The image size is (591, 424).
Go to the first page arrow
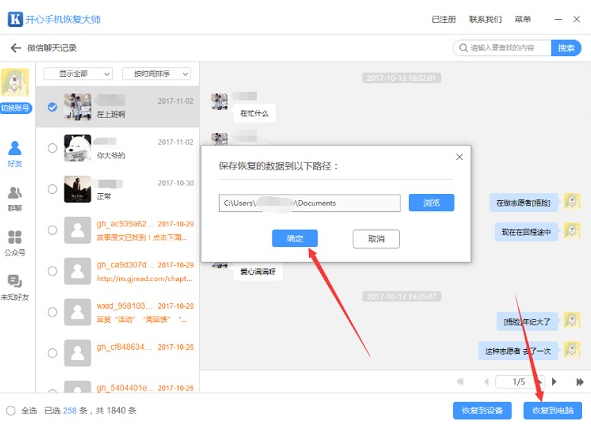[460, 382]
